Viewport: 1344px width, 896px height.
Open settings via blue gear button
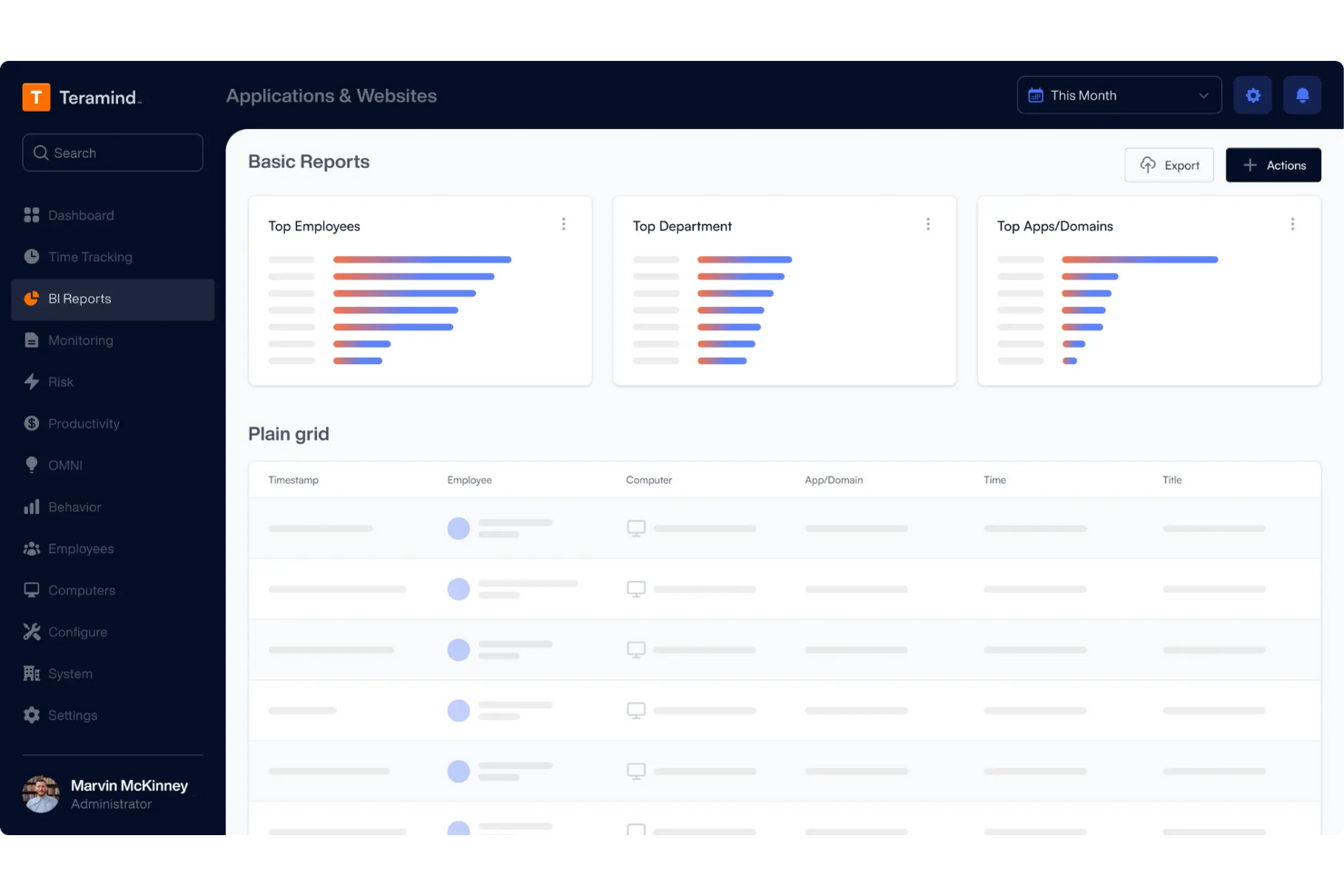[1253, 95]
